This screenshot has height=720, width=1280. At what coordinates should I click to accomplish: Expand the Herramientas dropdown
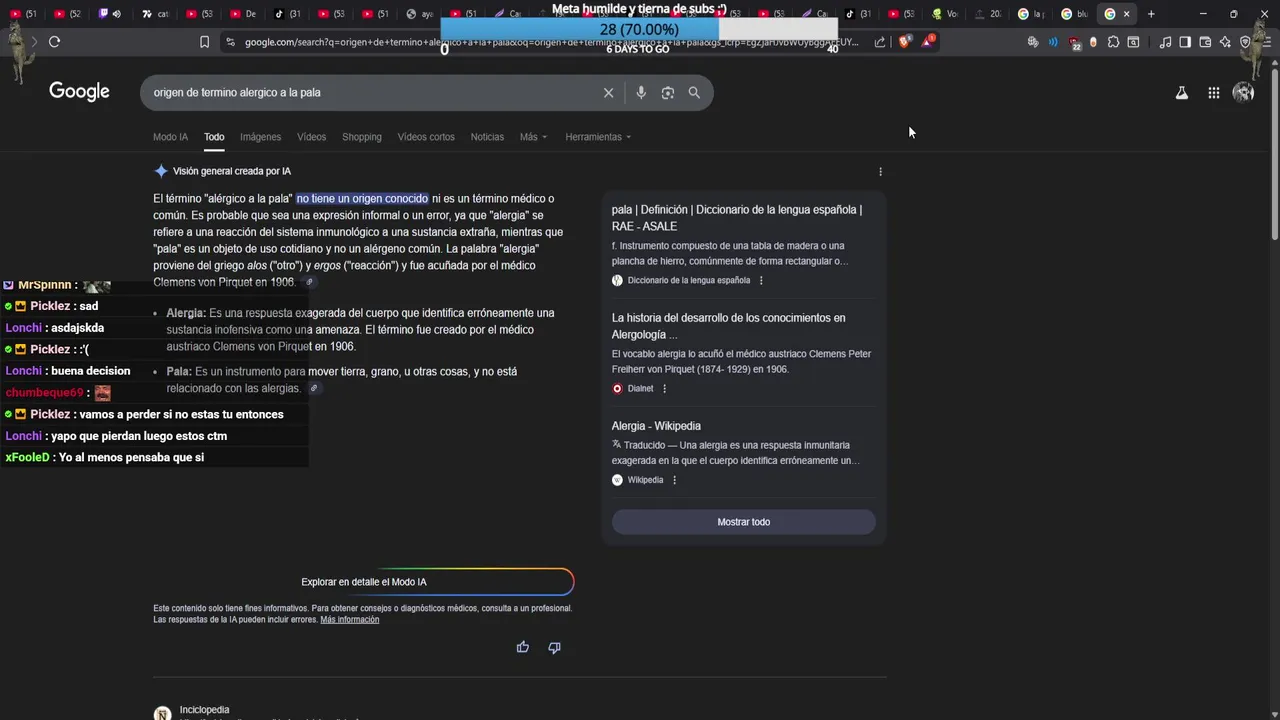pyautogui.click(x=598, y=137)
